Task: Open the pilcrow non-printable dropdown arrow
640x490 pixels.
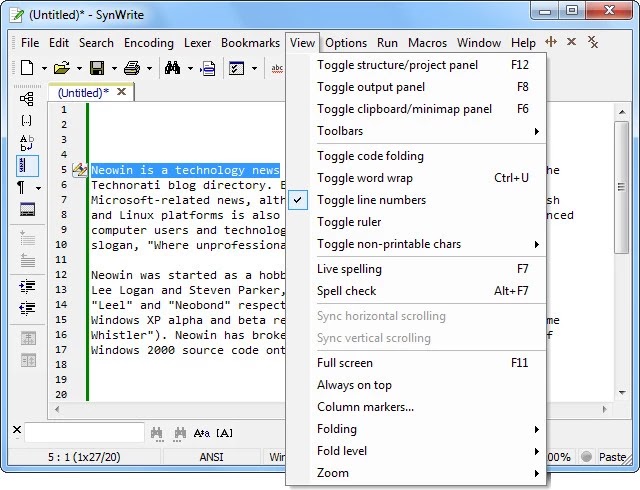Action: (38, 188)
